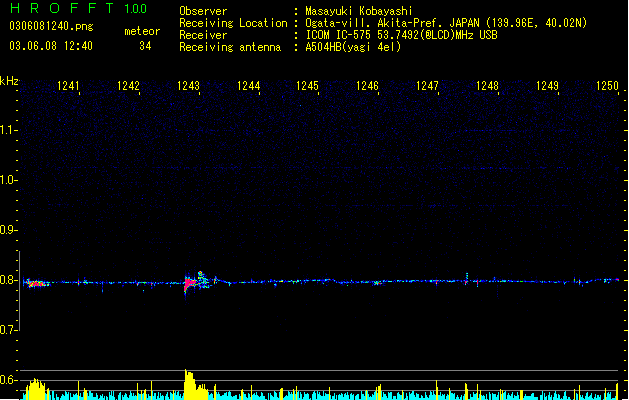
Task: Click the 1245 time axis marker
Action: click(307, 86)
